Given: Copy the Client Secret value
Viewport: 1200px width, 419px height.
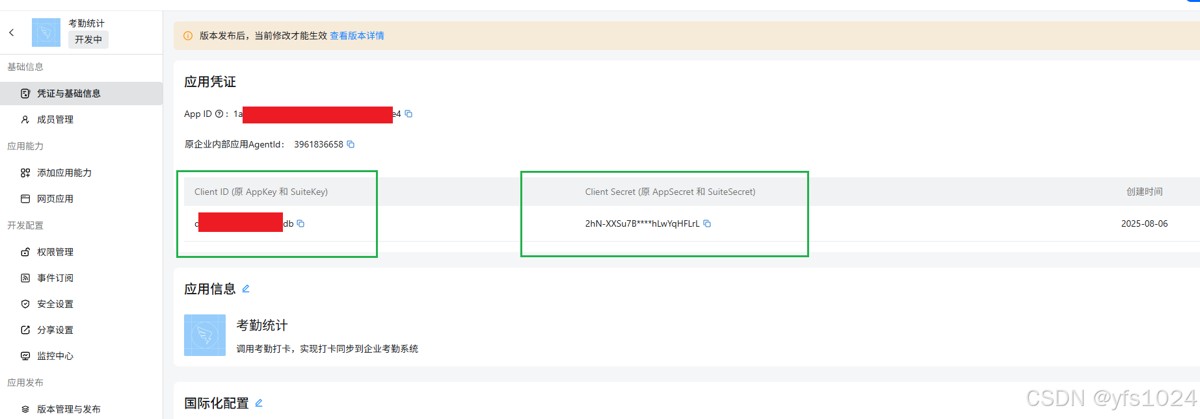Looking at the screenshot, I should point(707,224).
